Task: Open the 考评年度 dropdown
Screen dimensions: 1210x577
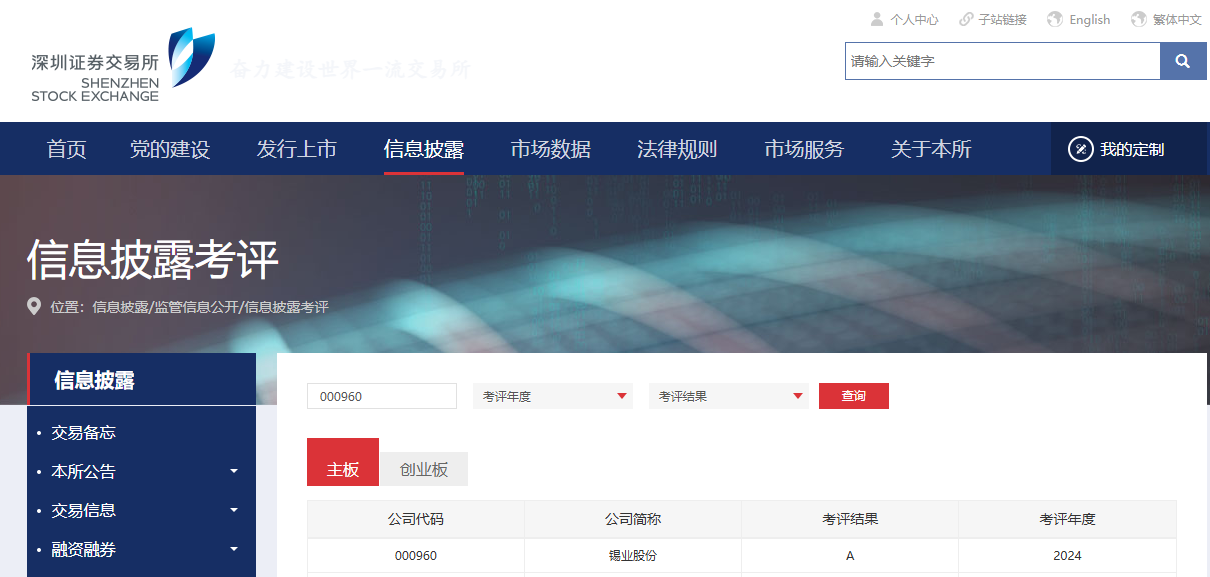Action: pos(552,396)
